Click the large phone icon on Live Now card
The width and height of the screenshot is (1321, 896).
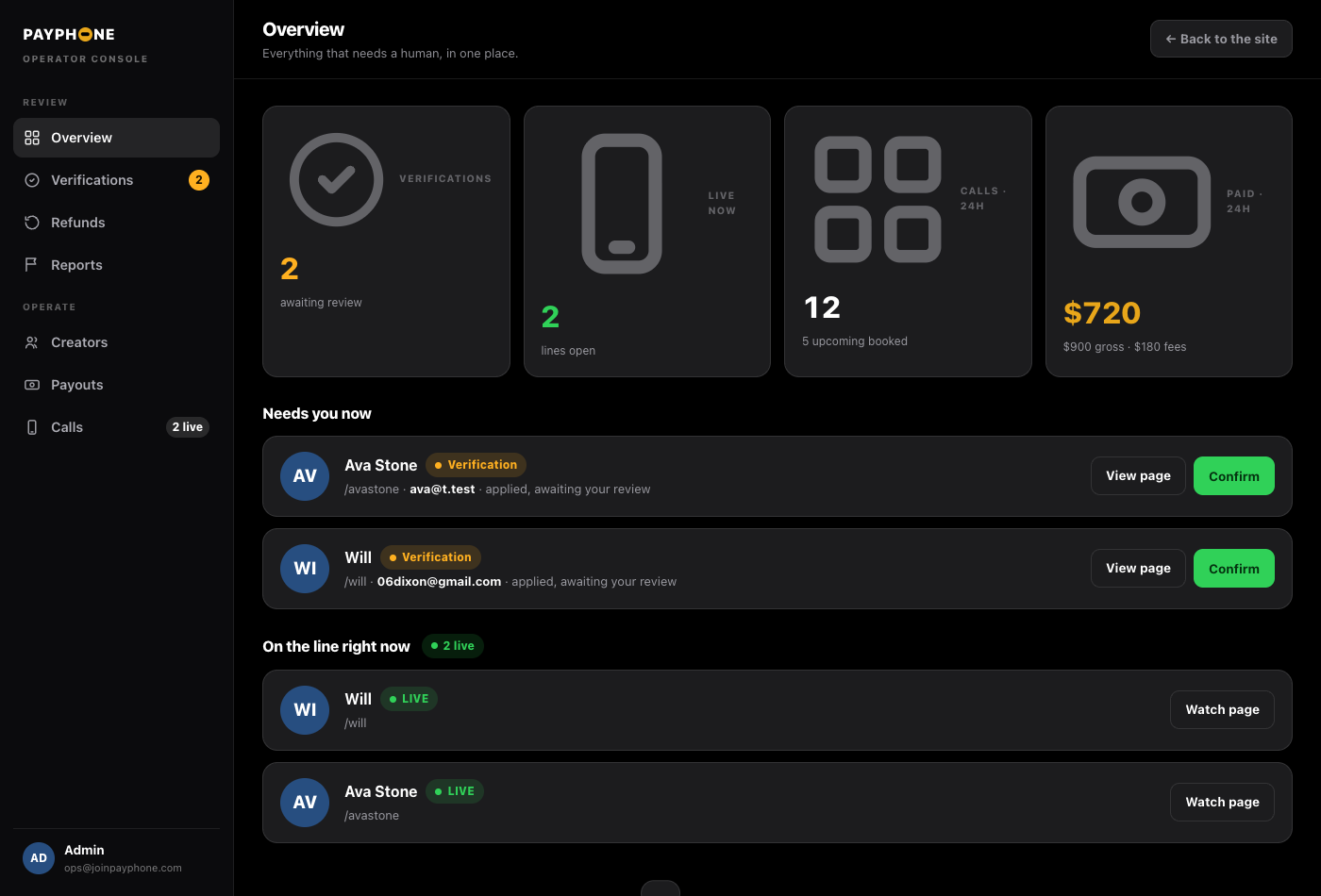(622, 204)
